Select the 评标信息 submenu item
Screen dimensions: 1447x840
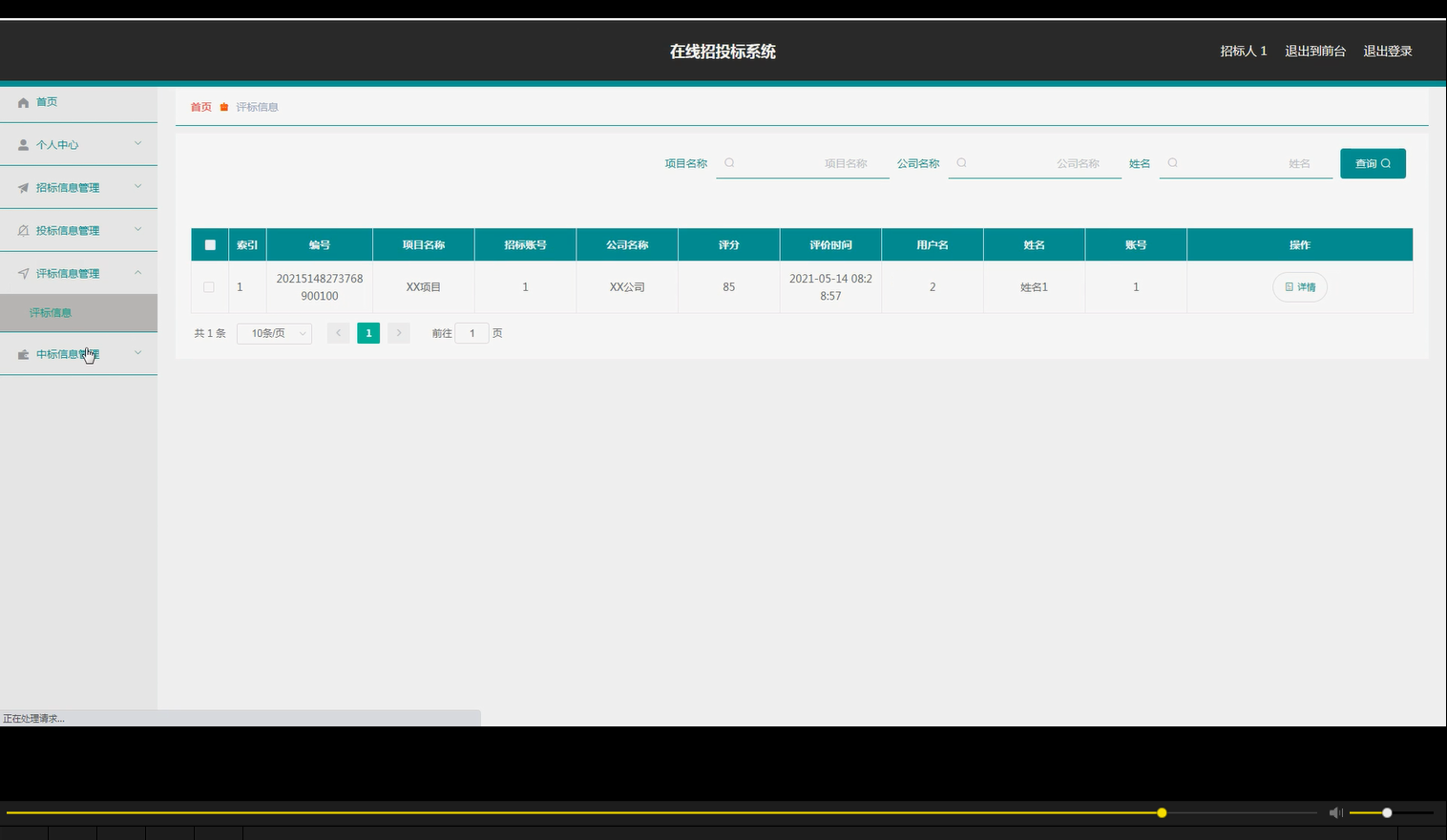(x=78, y=313)
